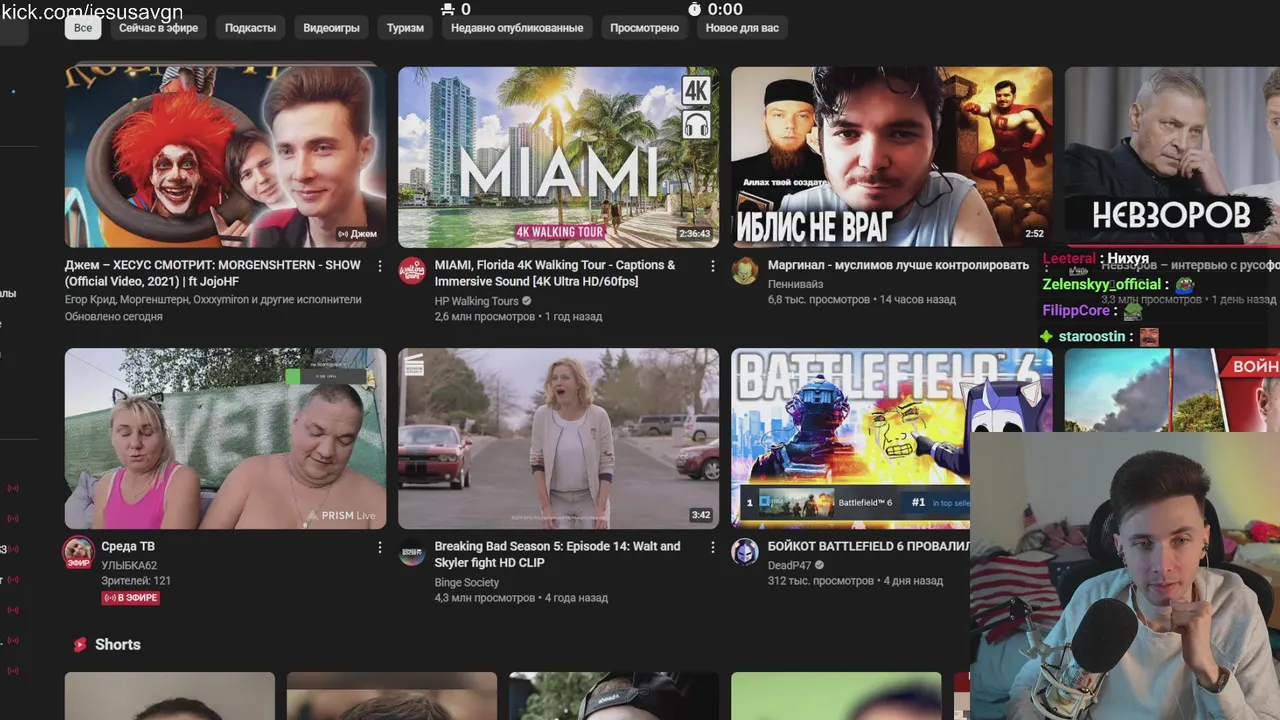
Task: Open the MIAMI 4K walking tour thumbnail
Action: tap(558, 157)
